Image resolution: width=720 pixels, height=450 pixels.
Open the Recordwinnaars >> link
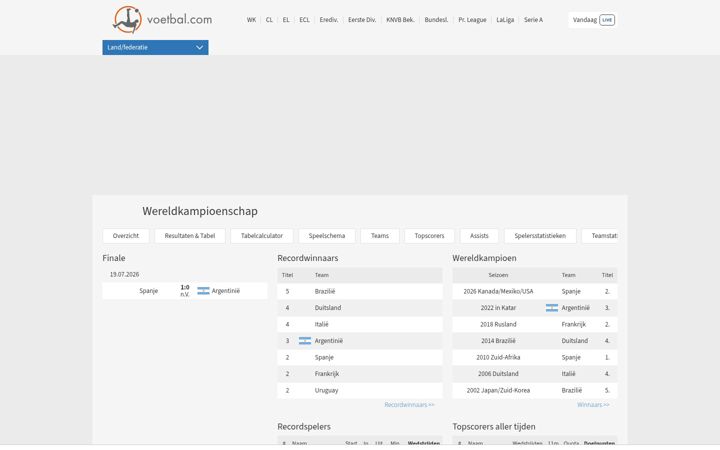click(x=409, y=405)
